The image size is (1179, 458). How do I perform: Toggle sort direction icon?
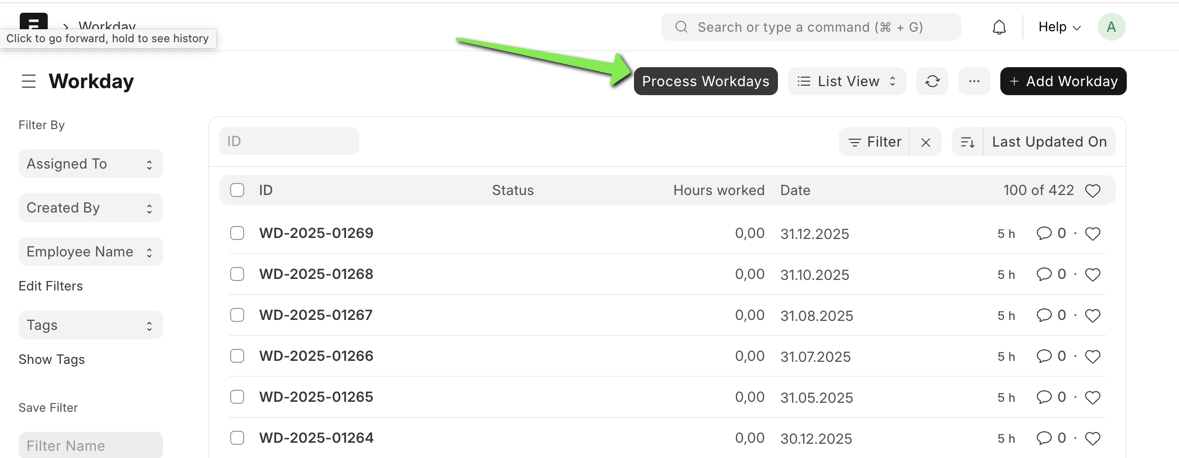point(968,142)
